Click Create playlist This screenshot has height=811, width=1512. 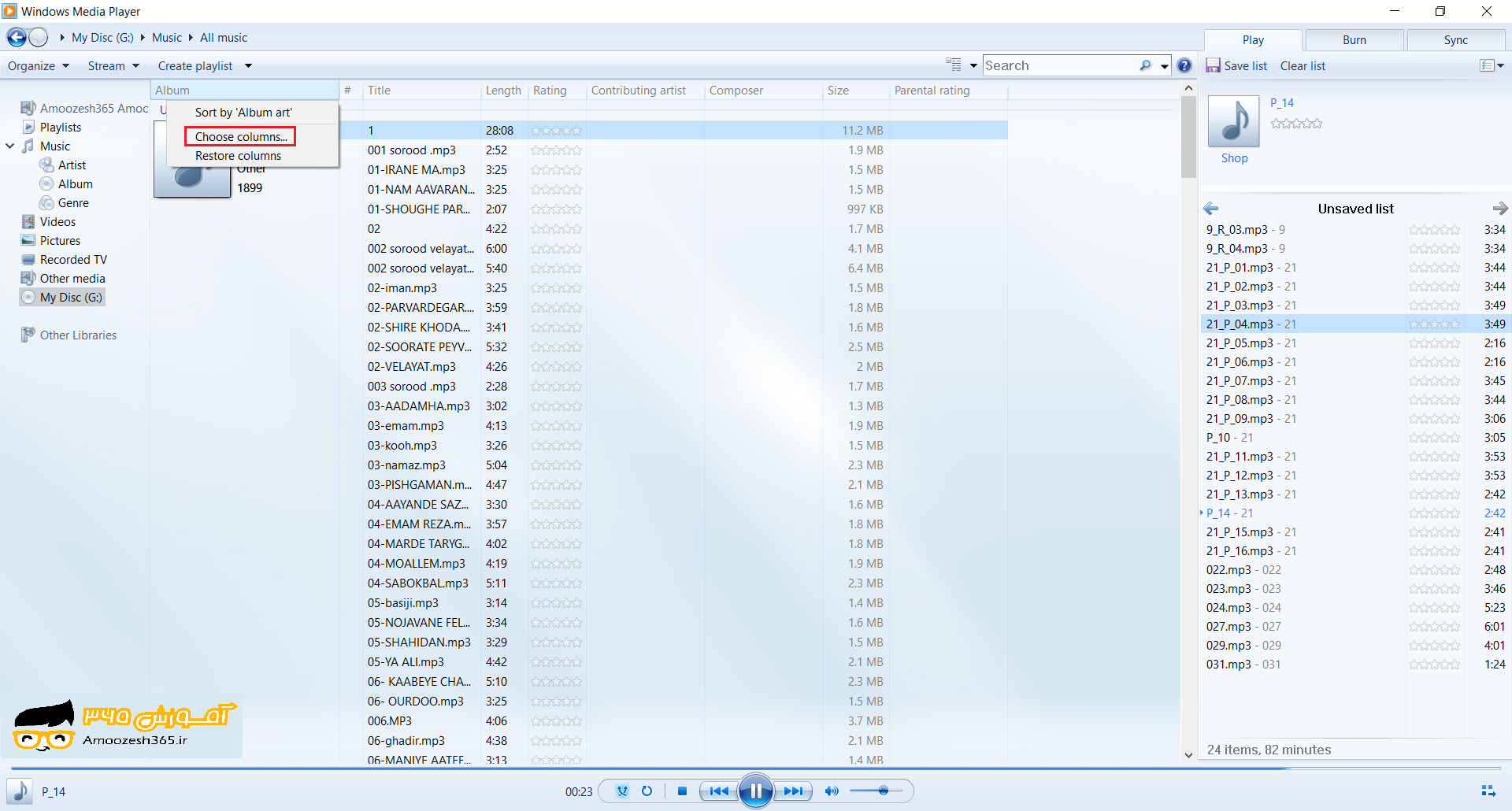click(195, 65)
